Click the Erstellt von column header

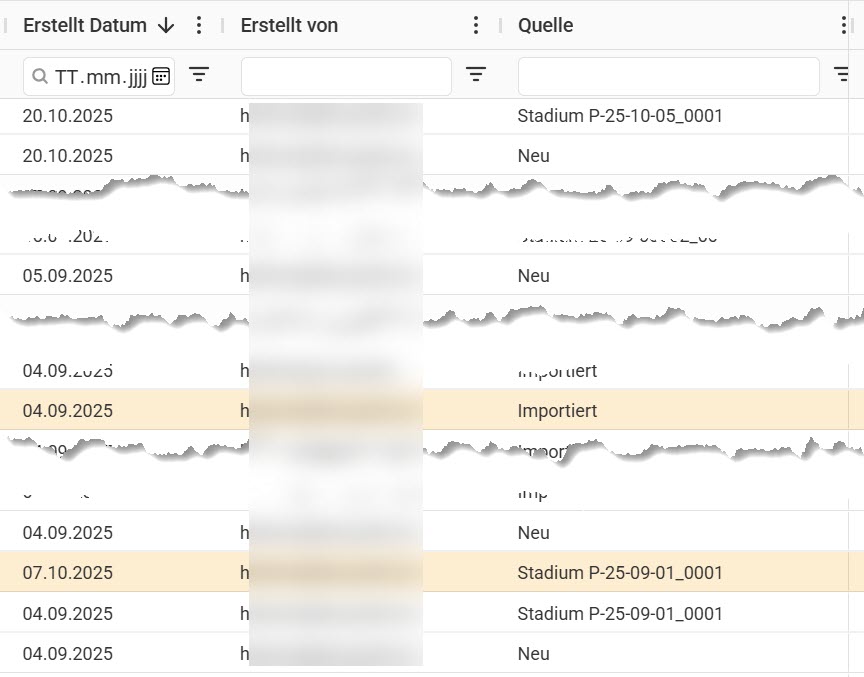coord(289,25)
